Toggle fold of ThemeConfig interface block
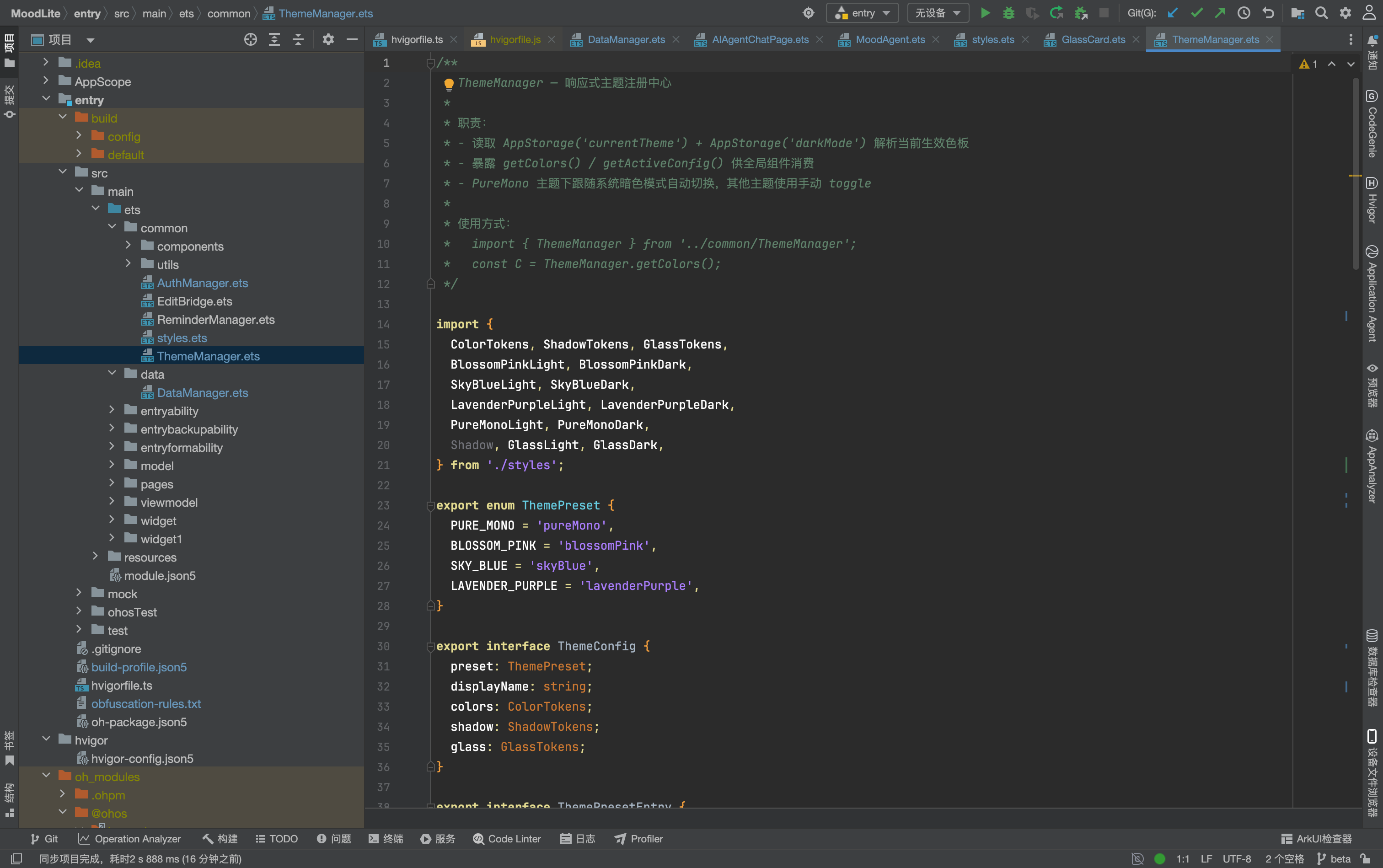1383x868 pixels. [430, 646]
